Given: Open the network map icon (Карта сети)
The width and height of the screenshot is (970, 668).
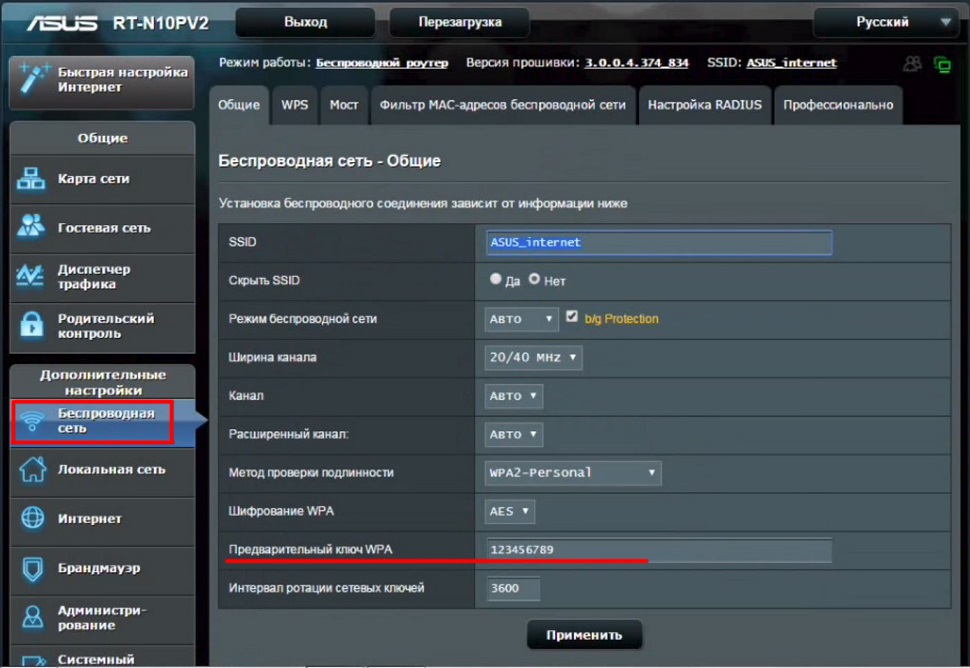Looking at the screenshot, I should tap(33, 179).
